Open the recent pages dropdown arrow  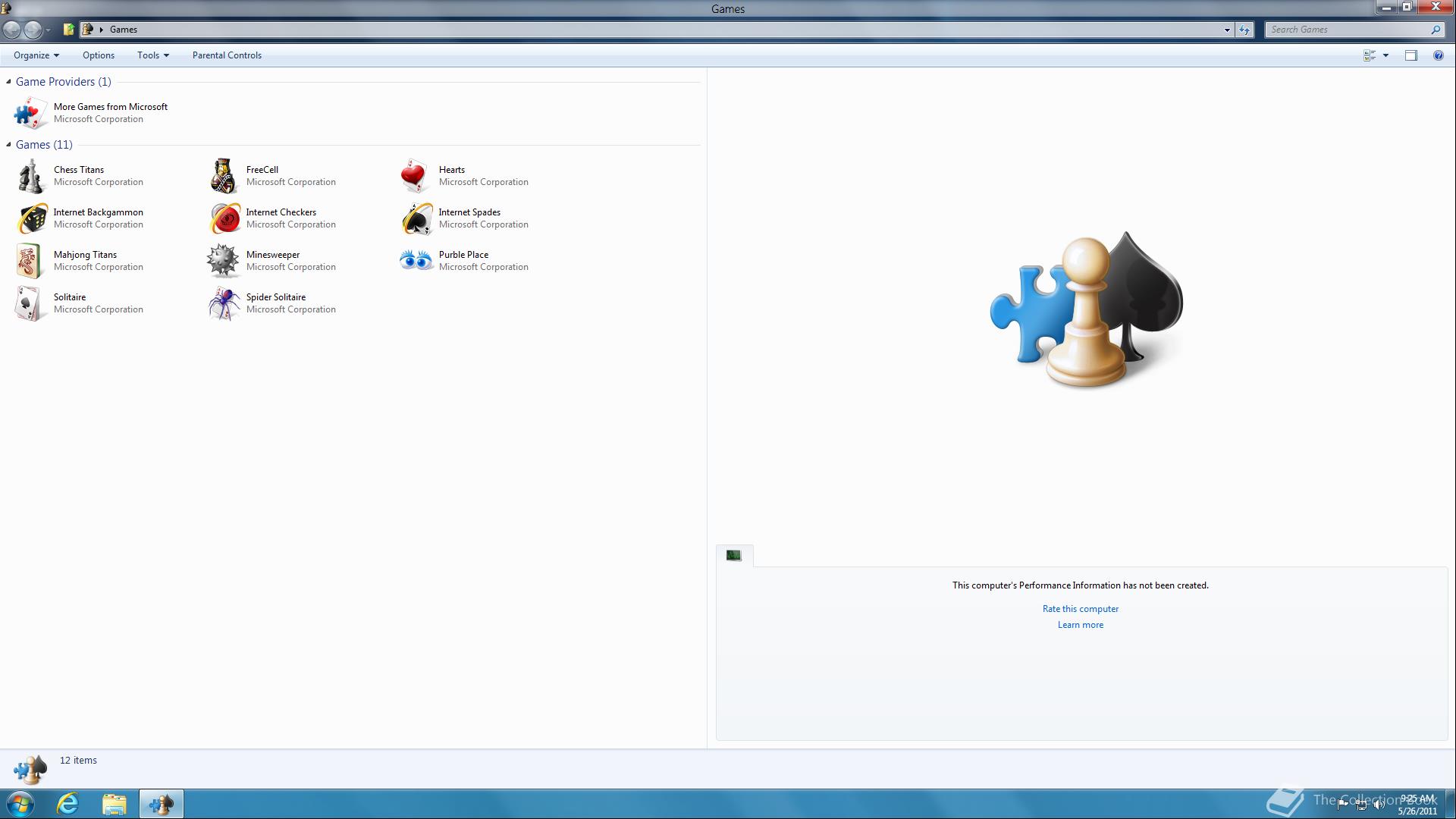pyautogui.click(x=48, y=30)
